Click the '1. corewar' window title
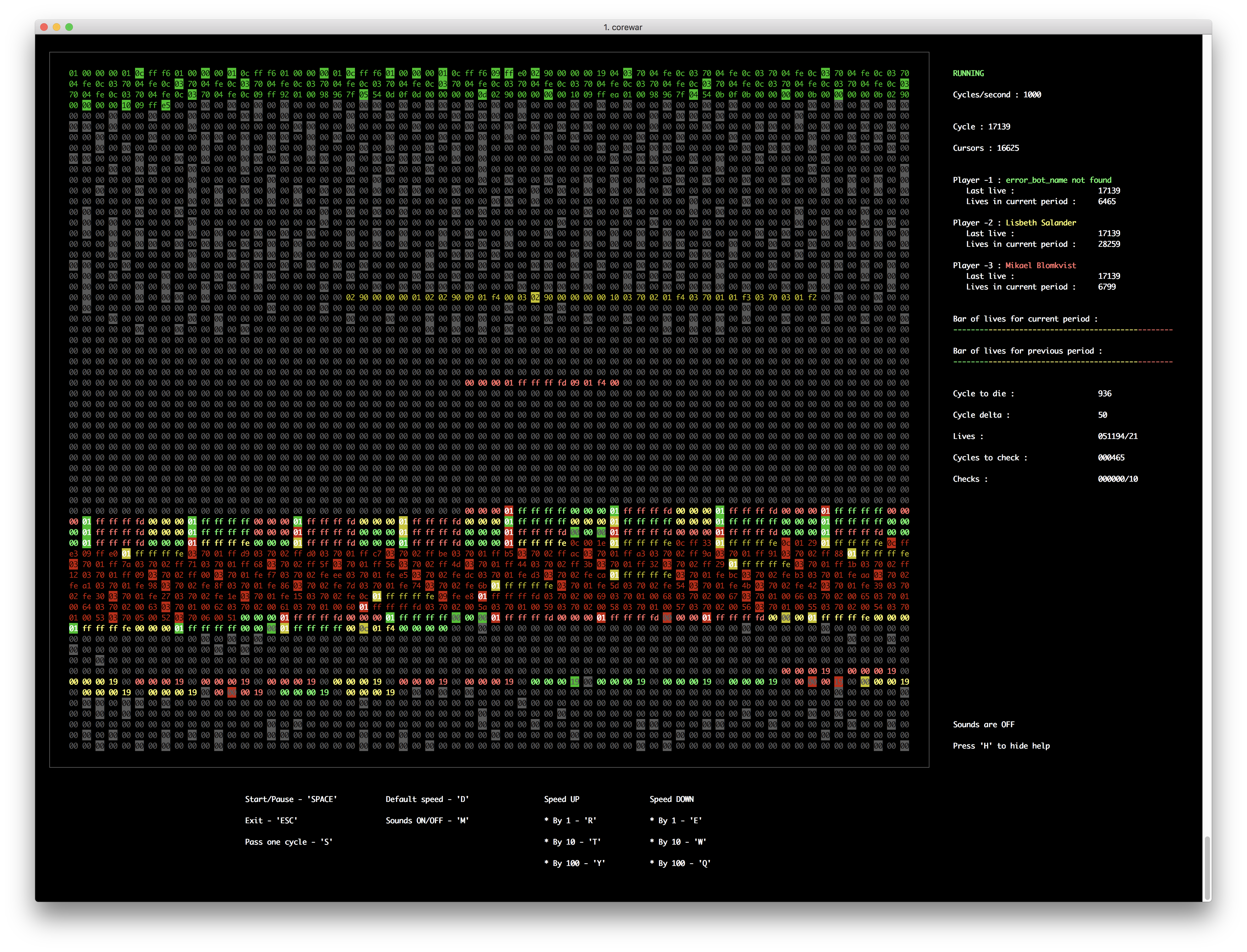 coord(622,27)
